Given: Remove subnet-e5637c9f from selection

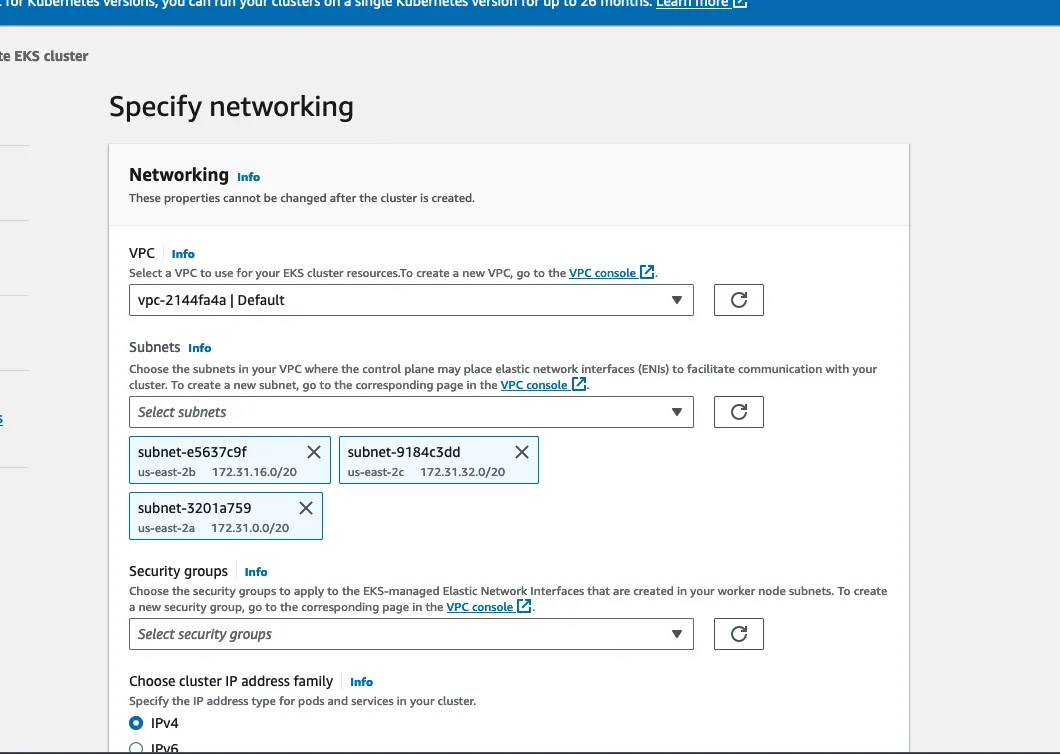Looking at the screenshot, I should pyautogui.click(x=314, y=452).
